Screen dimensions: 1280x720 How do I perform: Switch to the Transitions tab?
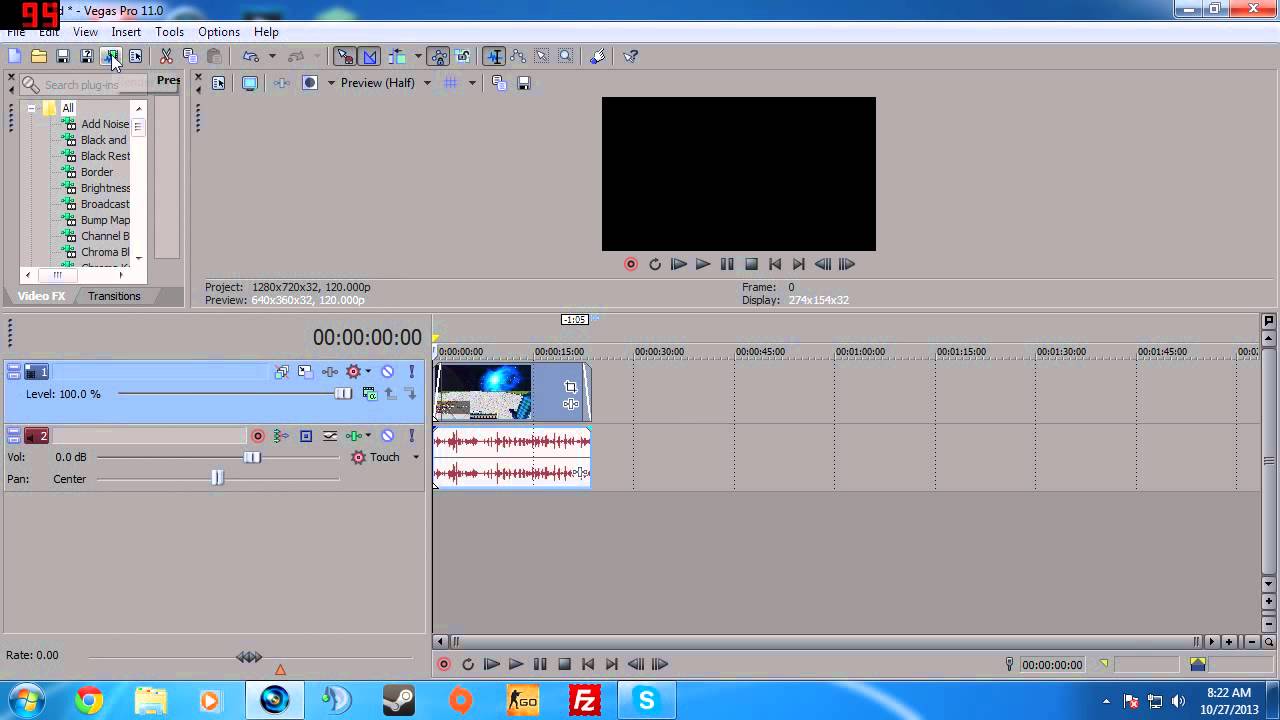pyautogui.click(x=114, y=296)
